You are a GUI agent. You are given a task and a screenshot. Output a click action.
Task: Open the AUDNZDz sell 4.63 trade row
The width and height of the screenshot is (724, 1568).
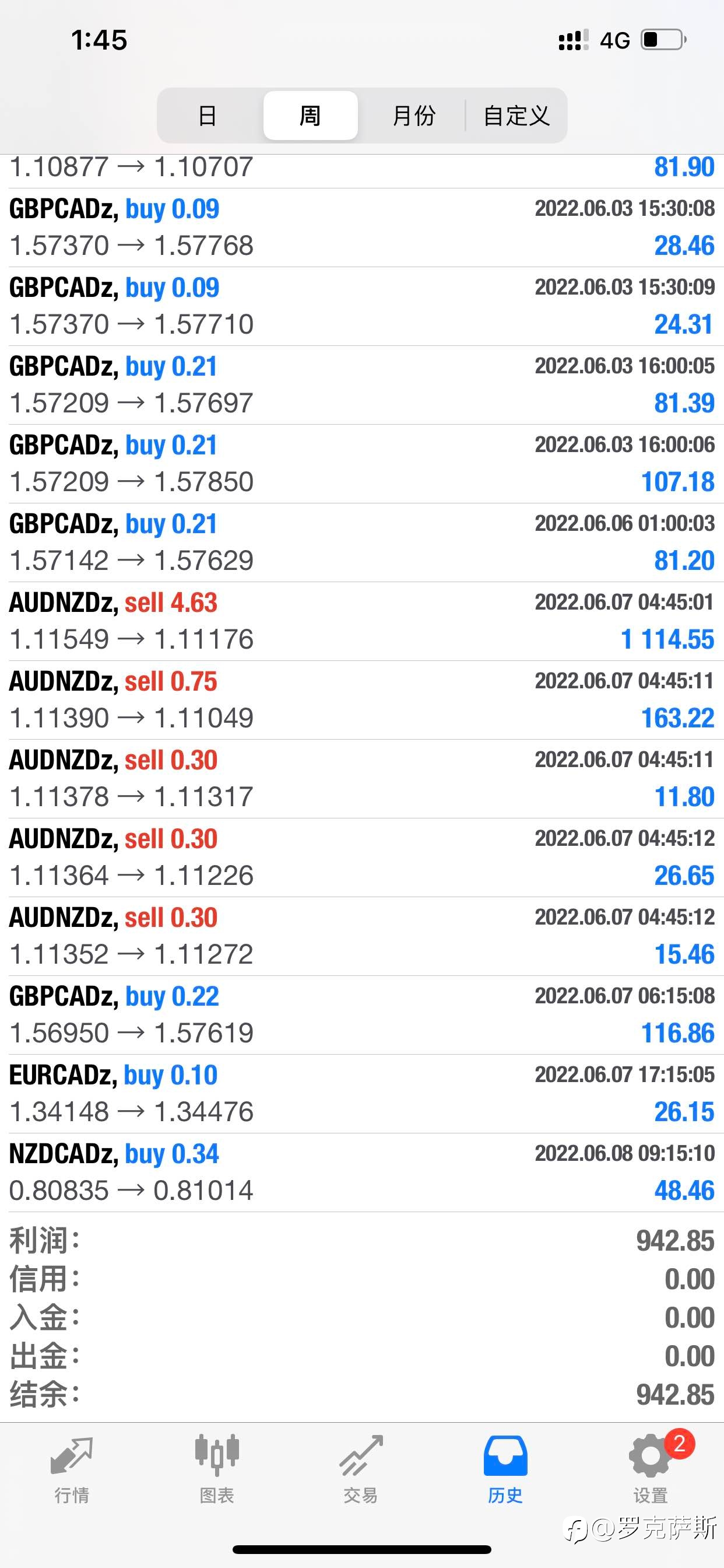362,621
